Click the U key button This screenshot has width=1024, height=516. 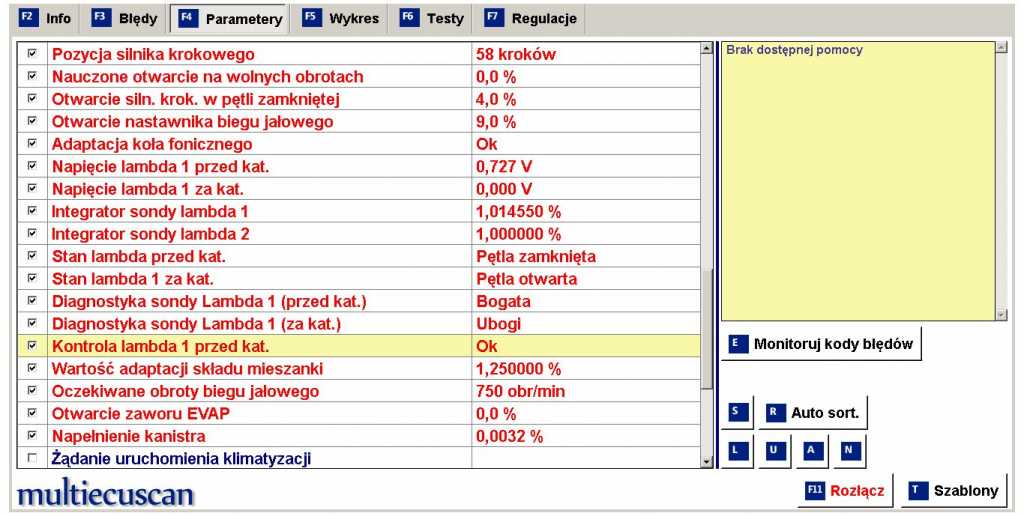pyautogui.click(x=774, y=450)
